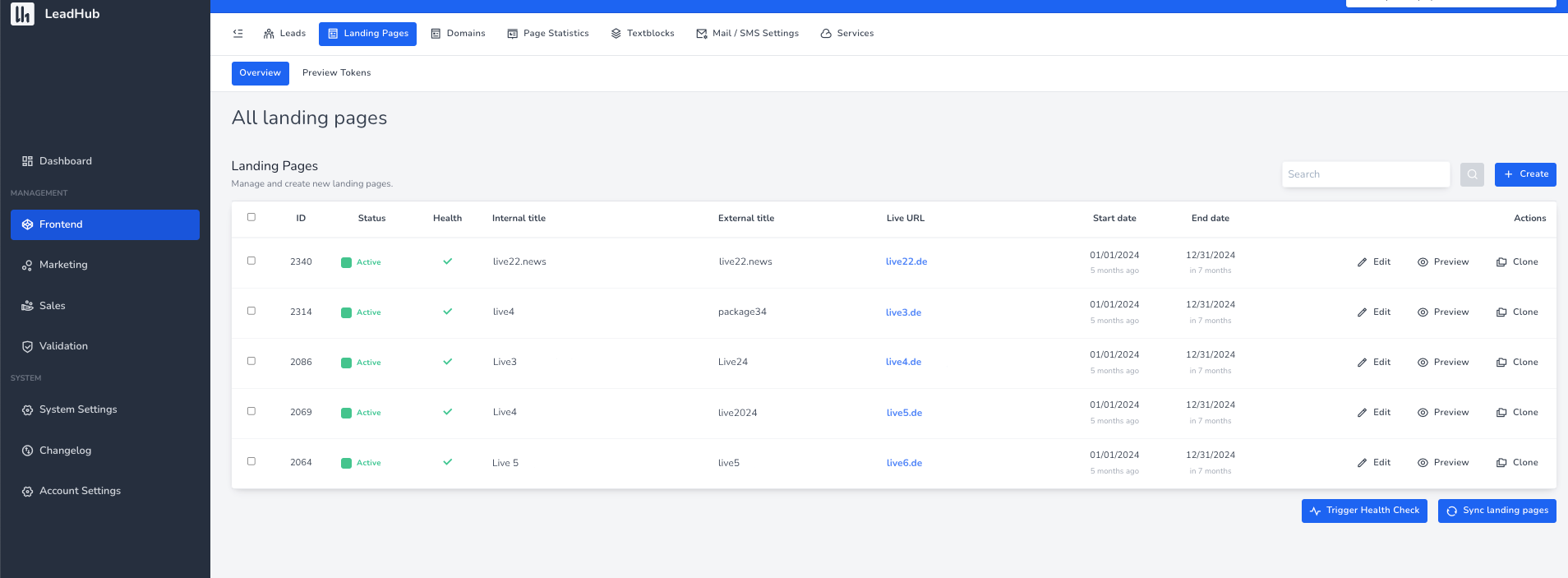Switch to the Domains tab
The image size is (1568, 578).
(x=458, y=34)
